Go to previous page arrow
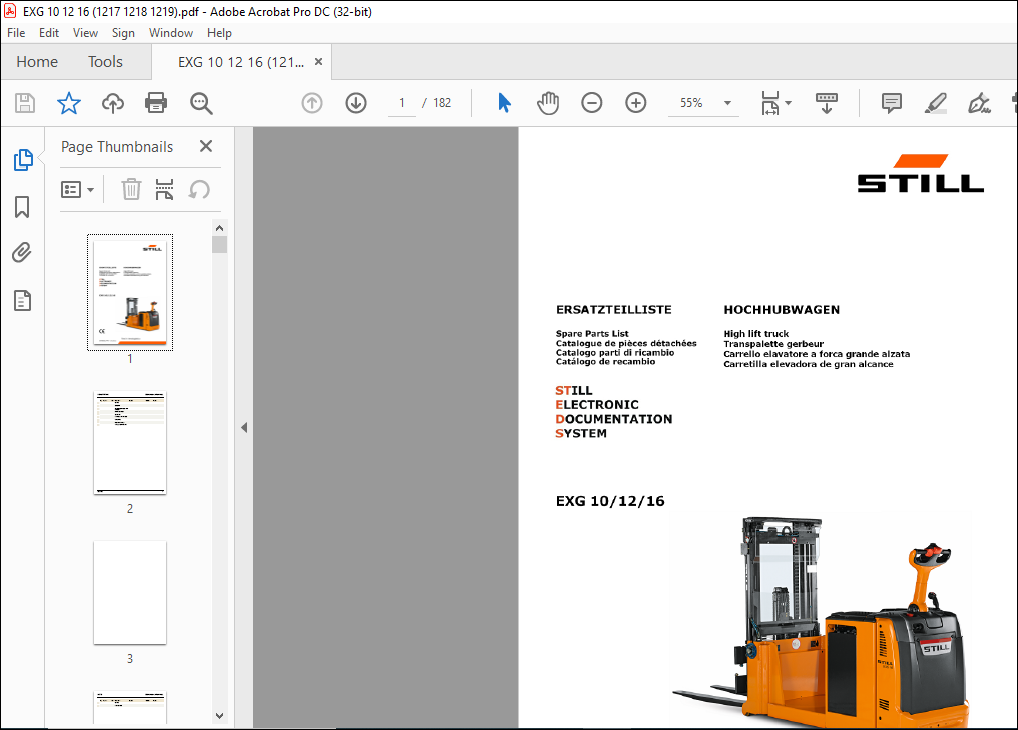Viewport: 1018px width, 730px height. 312,103
